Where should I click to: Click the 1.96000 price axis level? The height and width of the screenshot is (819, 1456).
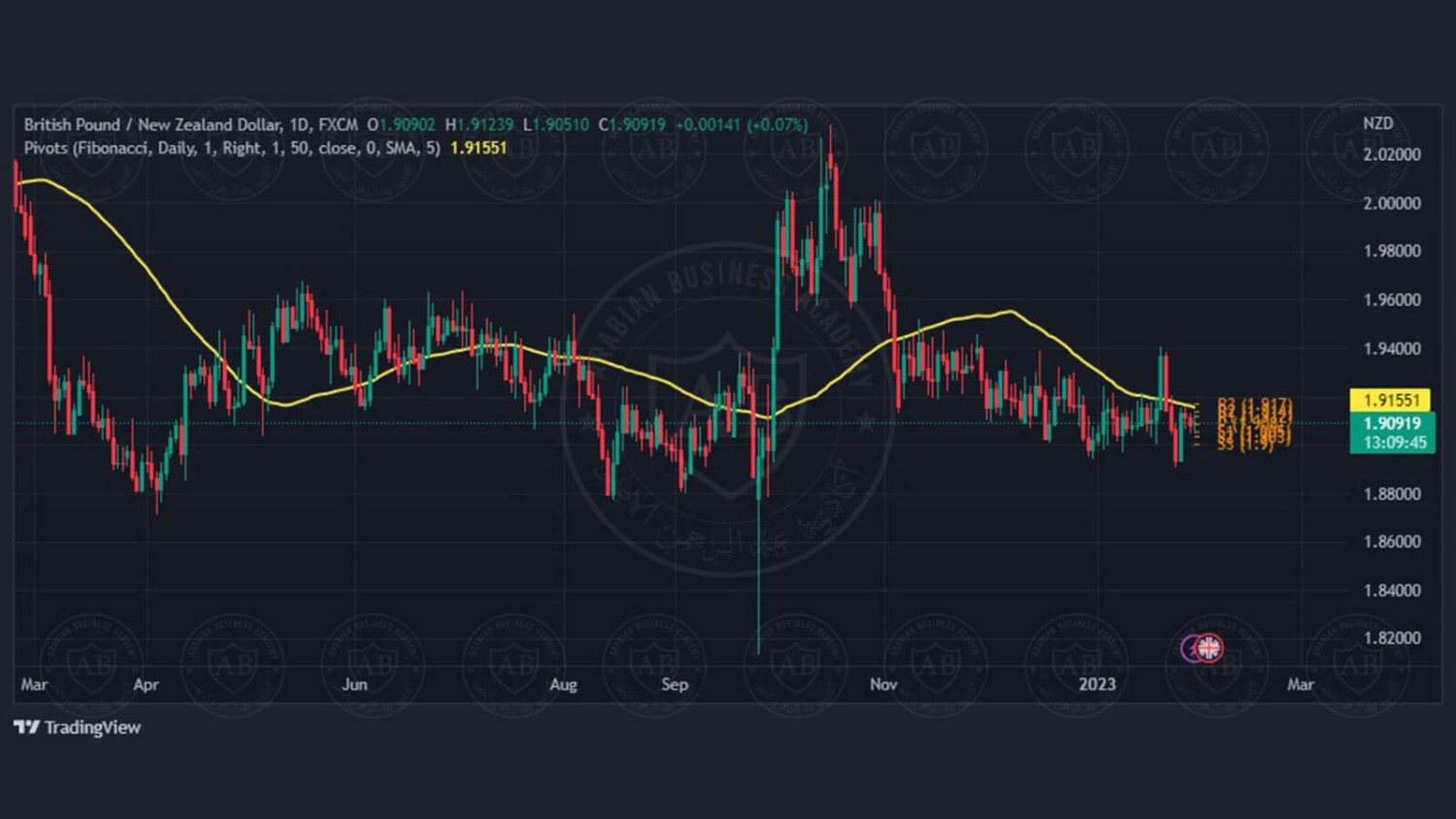1392,300
